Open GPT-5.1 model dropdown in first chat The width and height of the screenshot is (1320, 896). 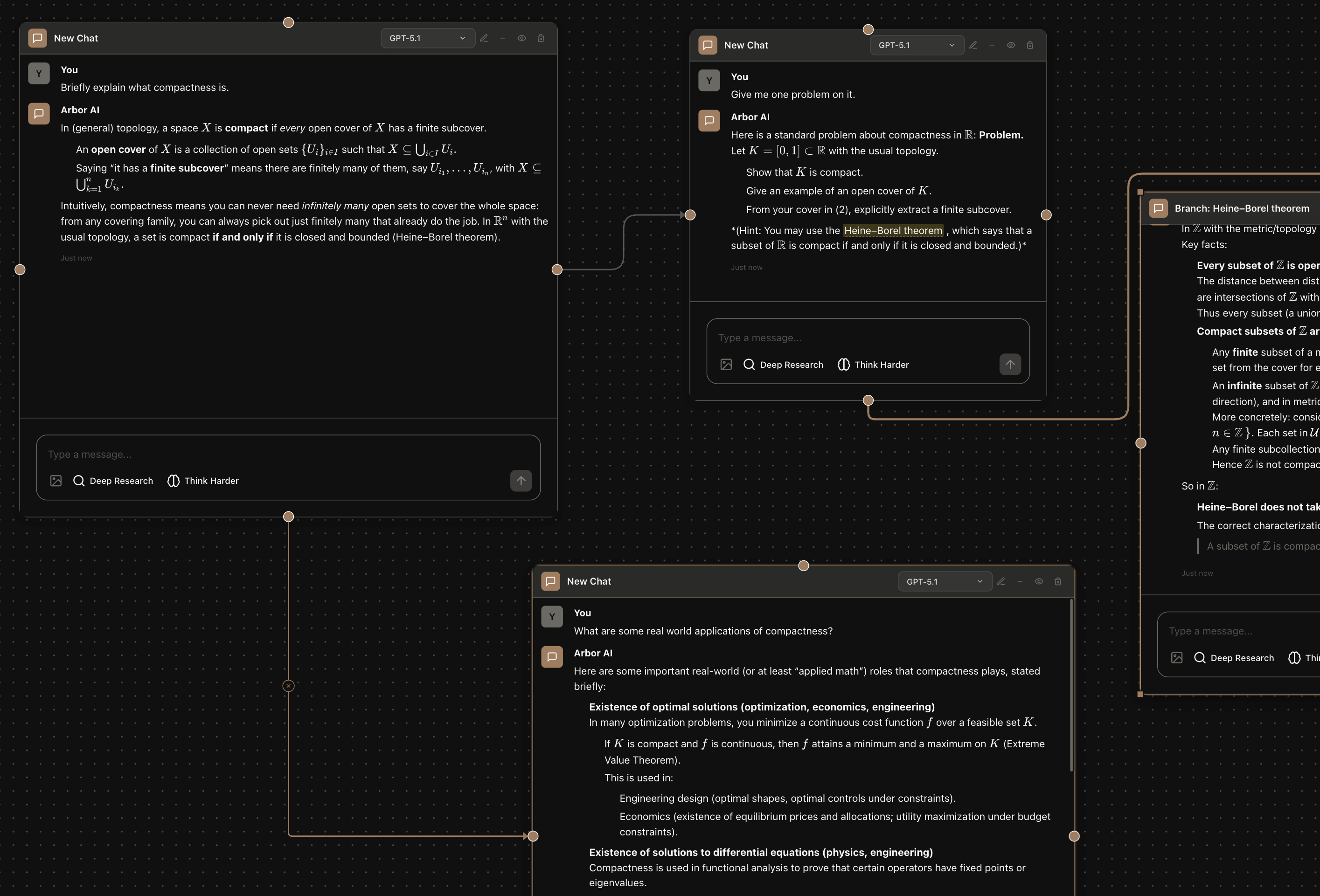[427, 38]
